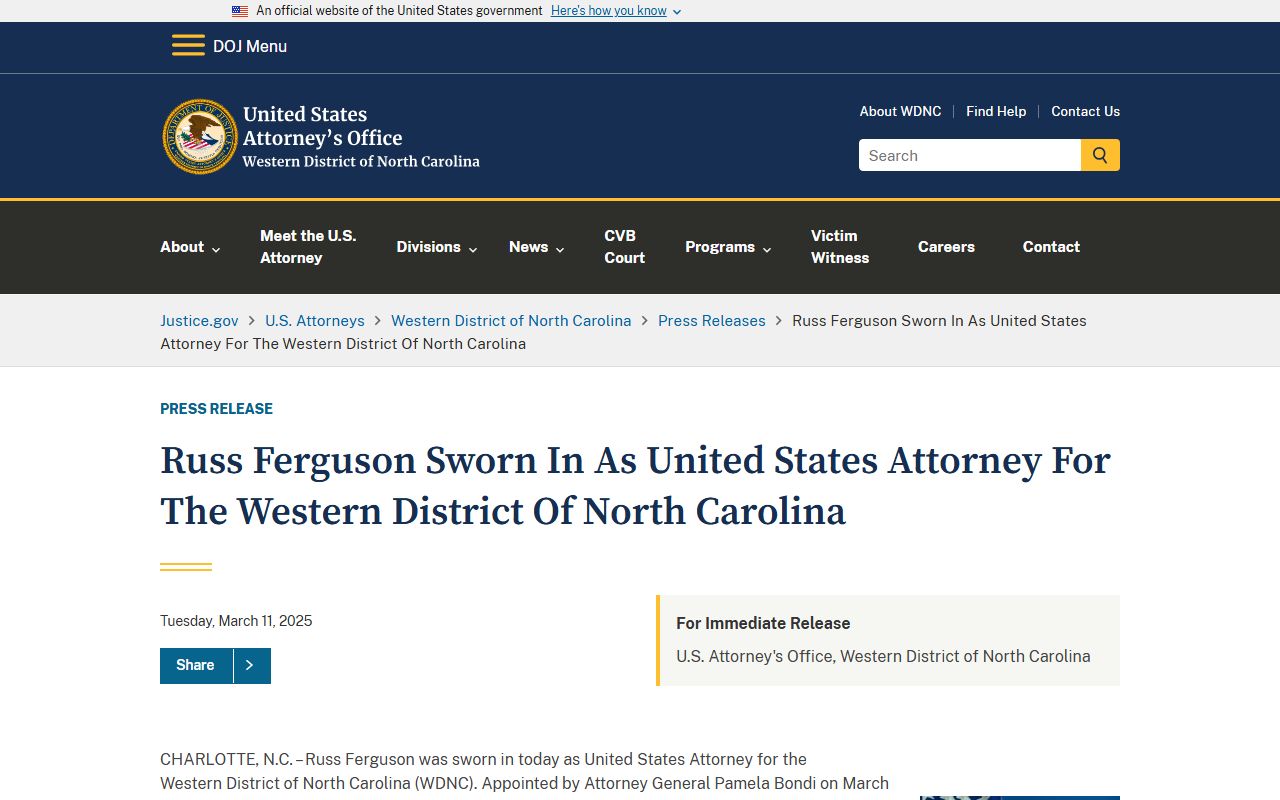
Task: Open Meet the U.S. Attorney page
Action: coord(308,247)
